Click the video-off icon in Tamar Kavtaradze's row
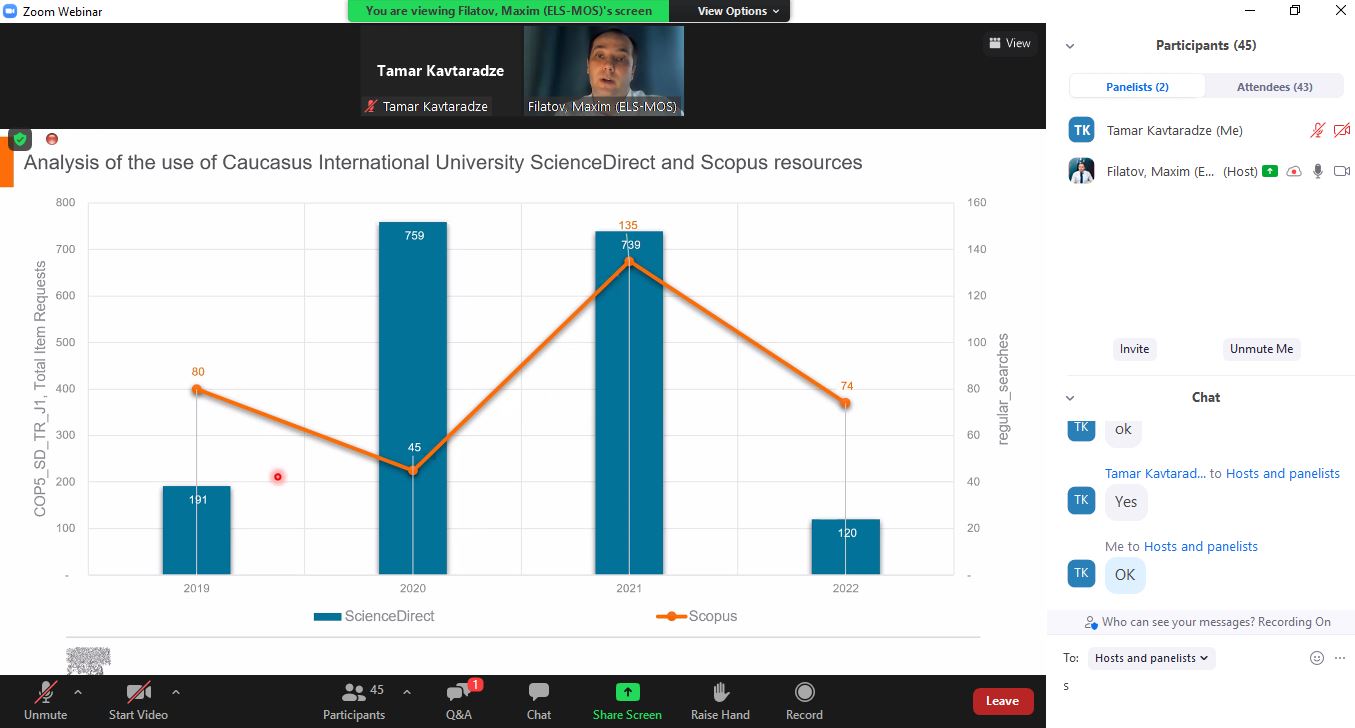 click(x=1342, y=130)
